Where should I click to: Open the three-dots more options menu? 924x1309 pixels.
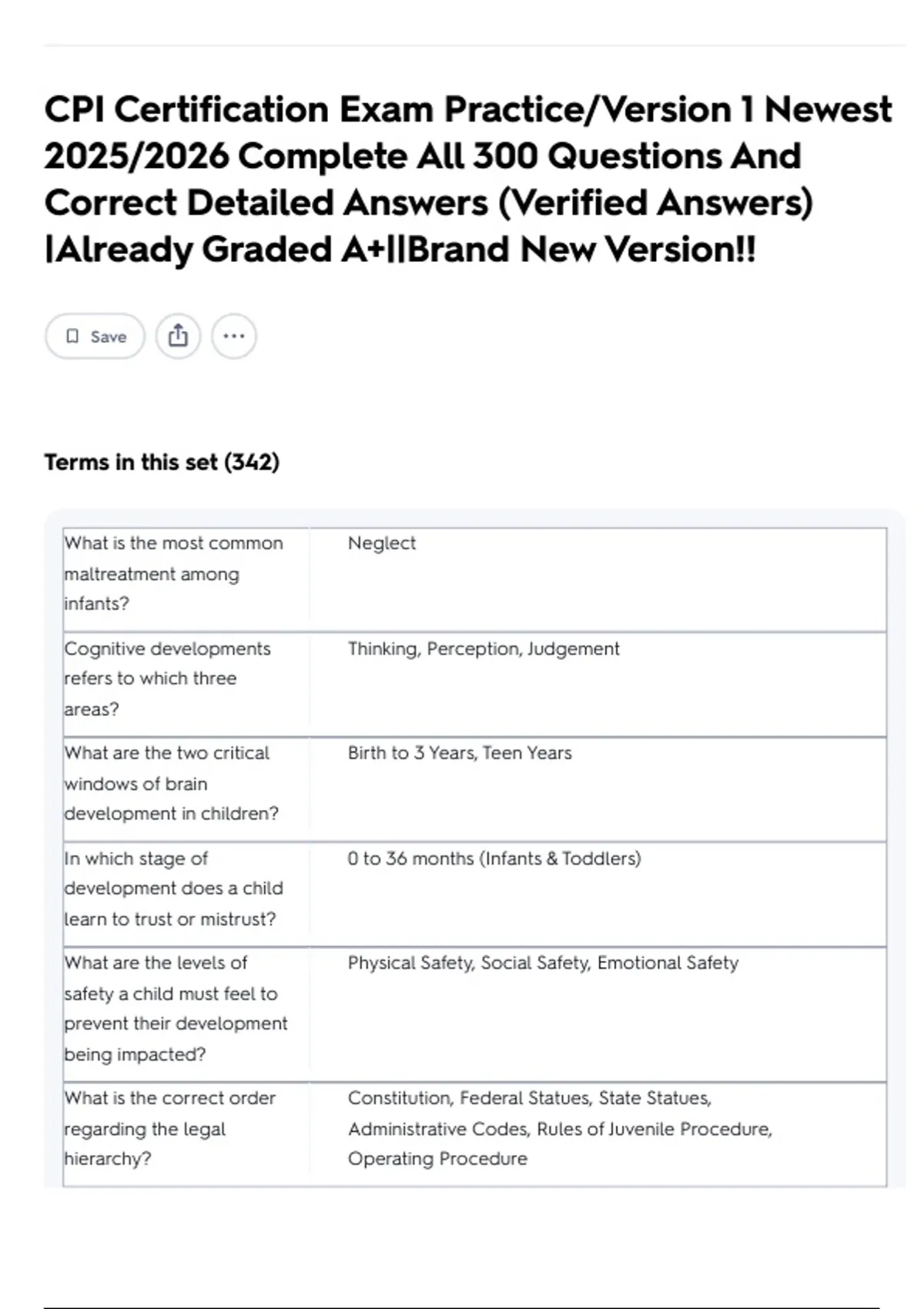234,336
